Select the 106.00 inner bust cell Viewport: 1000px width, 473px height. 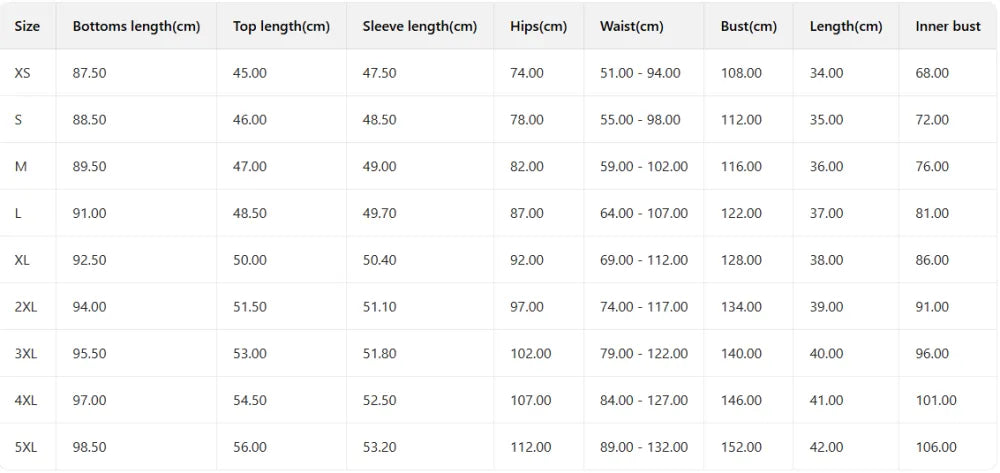(x=936, y=448)
